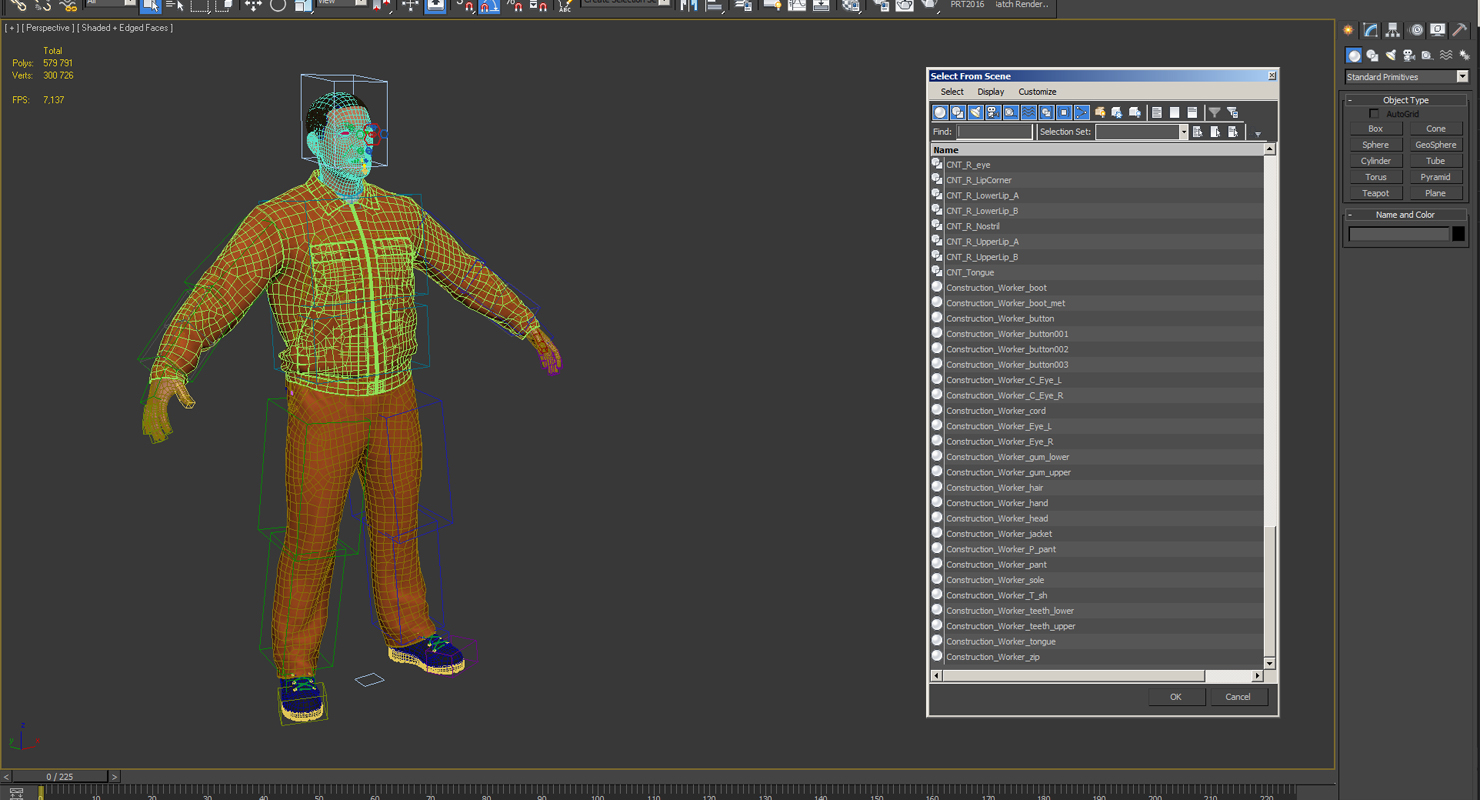Create a Pyramid primitive

click(x=1435, y=177)
